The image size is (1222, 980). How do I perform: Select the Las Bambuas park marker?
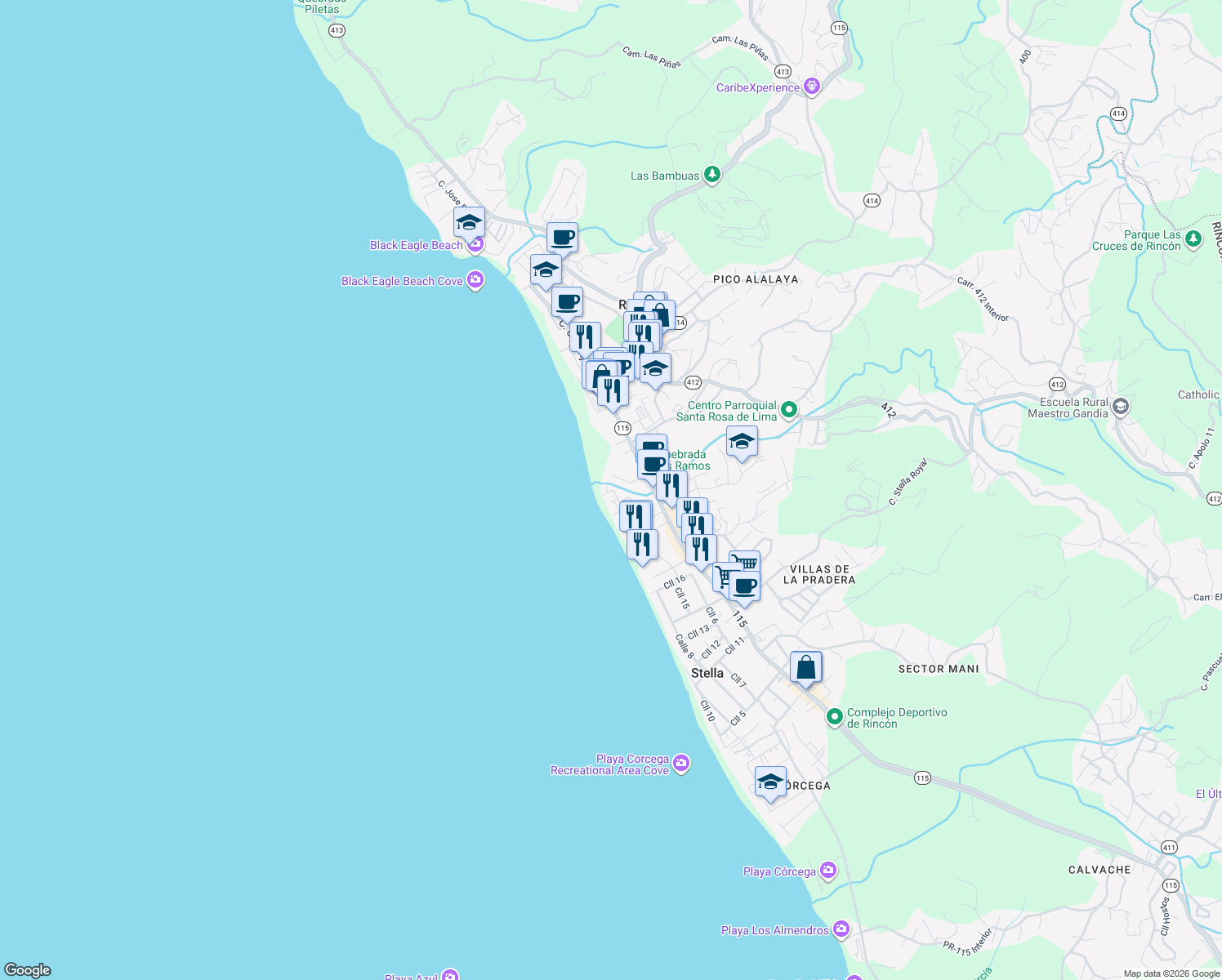click(x=711, y=174)
